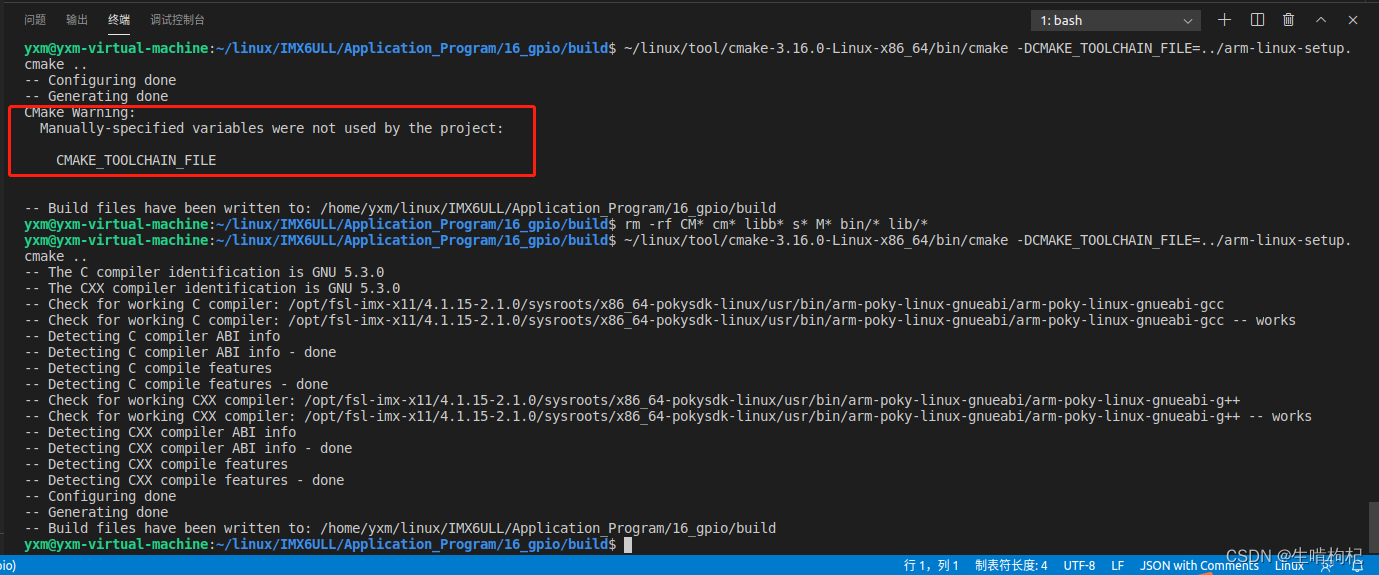The image size is (1379, 575).
Task: Change LF line ending setting
Action: [1118, 566]
